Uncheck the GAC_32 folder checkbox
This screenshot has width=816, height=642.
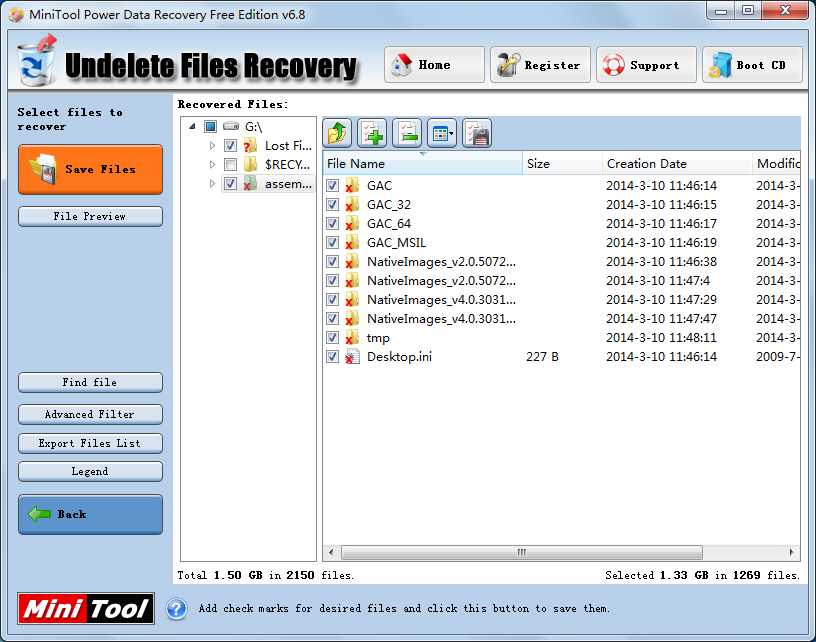[333, 205]
